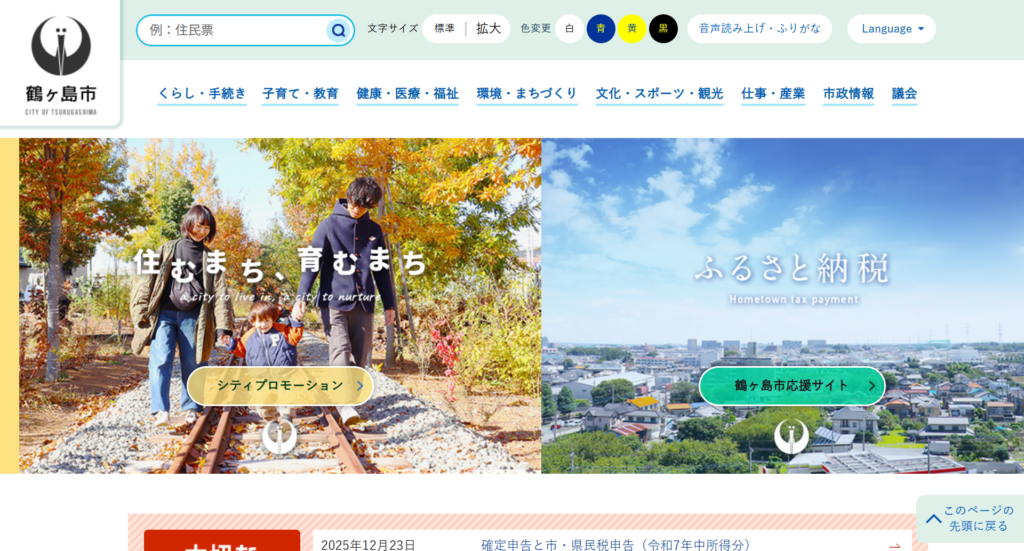This screenshot has width=1024, height=551.
Task: Open the Language dropdown
Action: [x=891, y=29]
